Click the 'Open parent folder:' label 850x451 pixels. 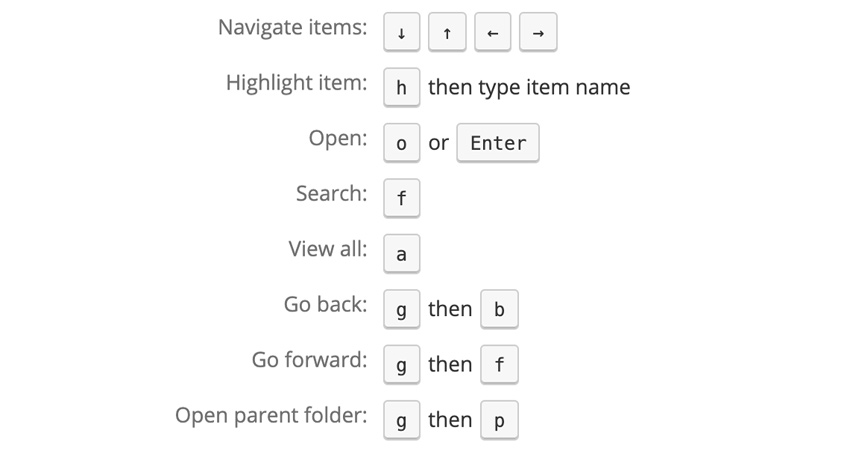click(x=271, y=415)
